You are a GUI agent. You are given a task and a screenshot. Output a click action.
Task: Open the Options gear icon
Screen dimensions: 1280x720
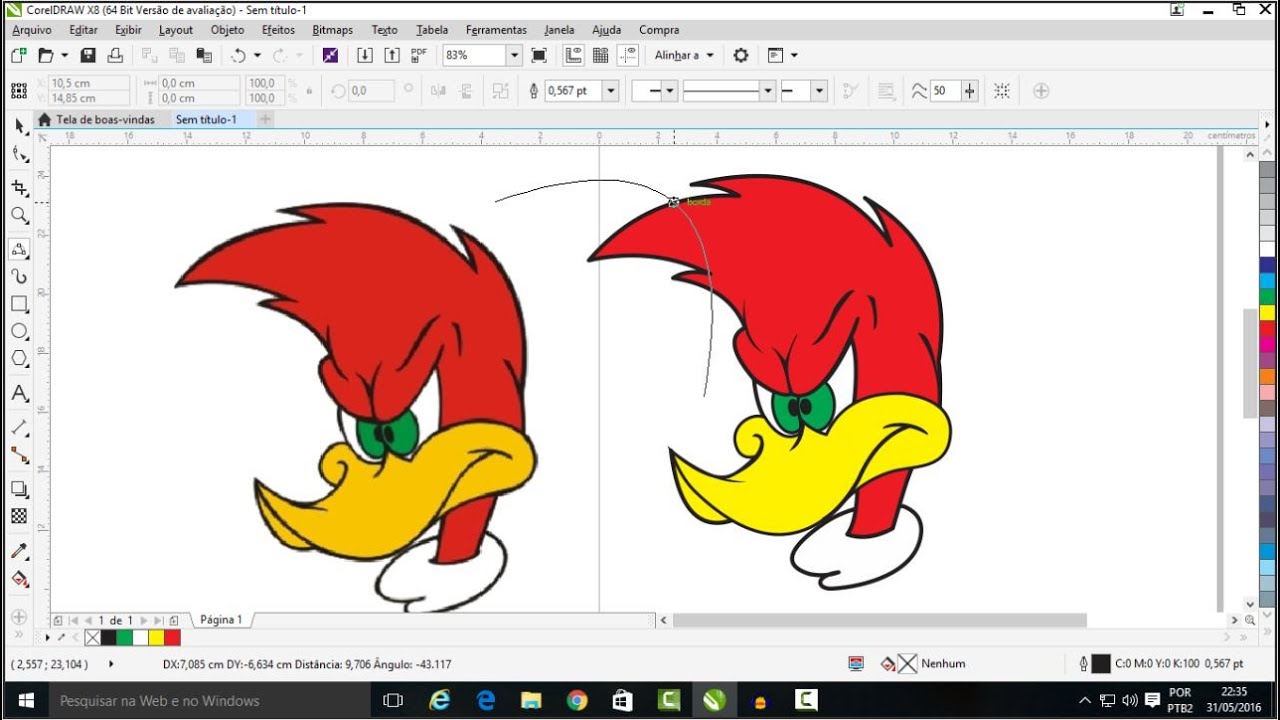click(x=741, y=56)
